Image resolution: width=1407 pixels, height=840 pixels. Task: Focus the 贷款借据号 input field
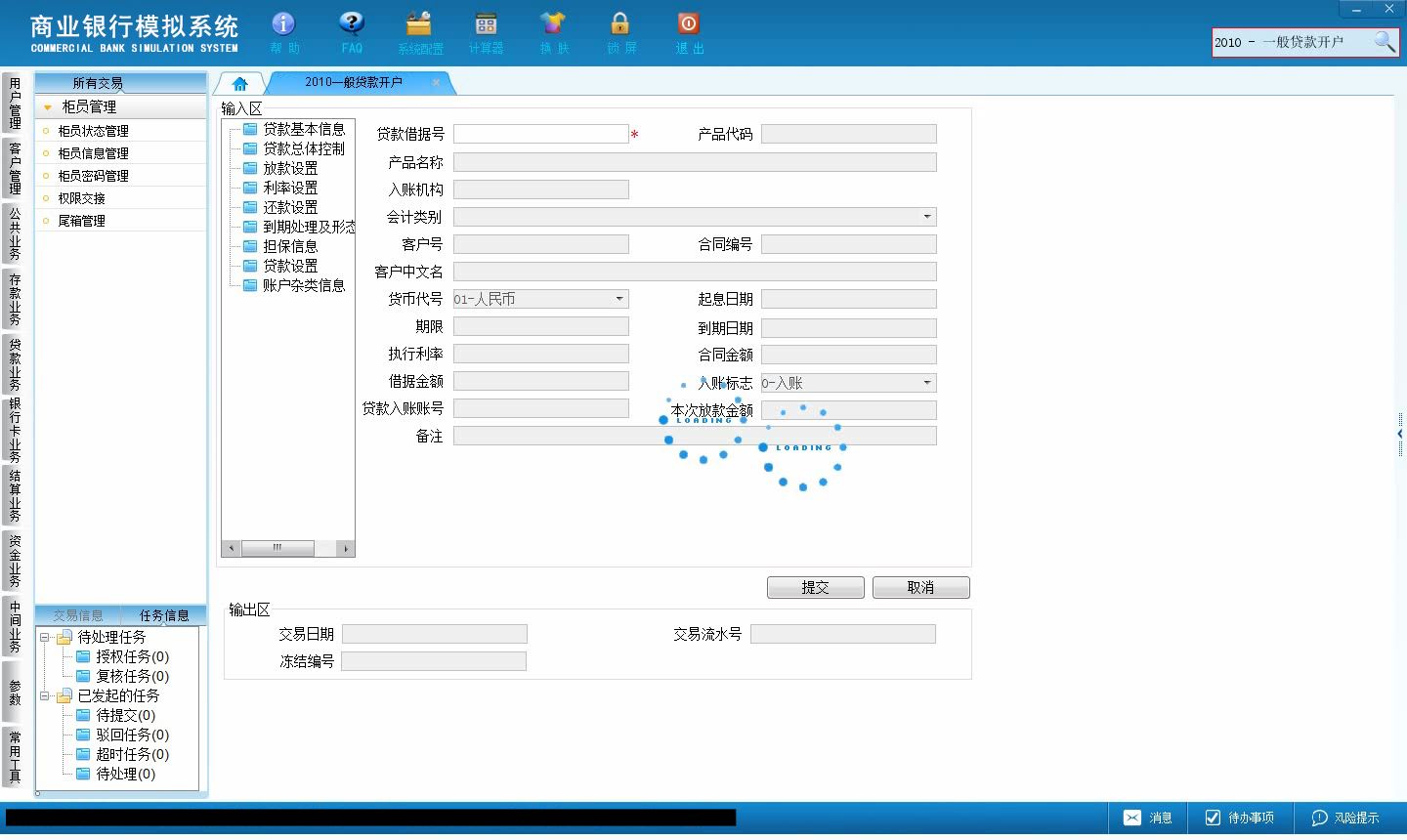540,134
